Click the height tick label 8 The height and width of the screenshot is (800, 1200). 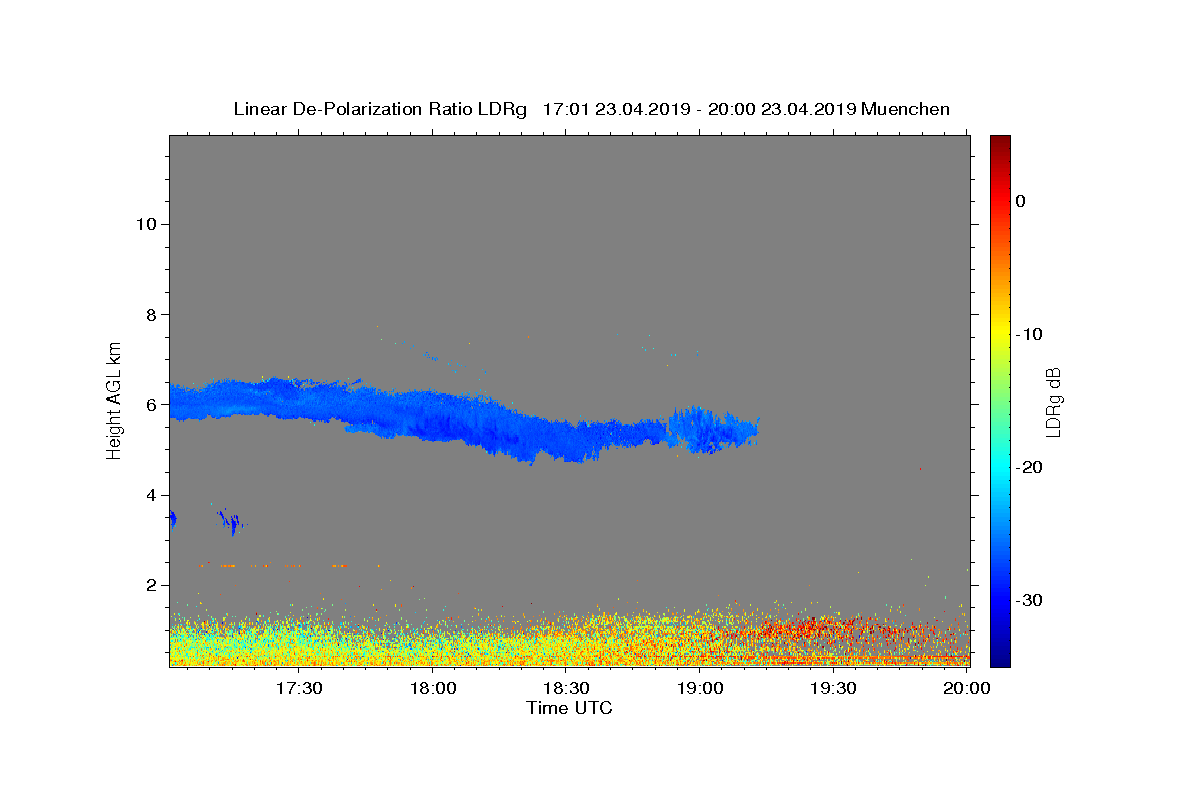[x=150, y=314]
